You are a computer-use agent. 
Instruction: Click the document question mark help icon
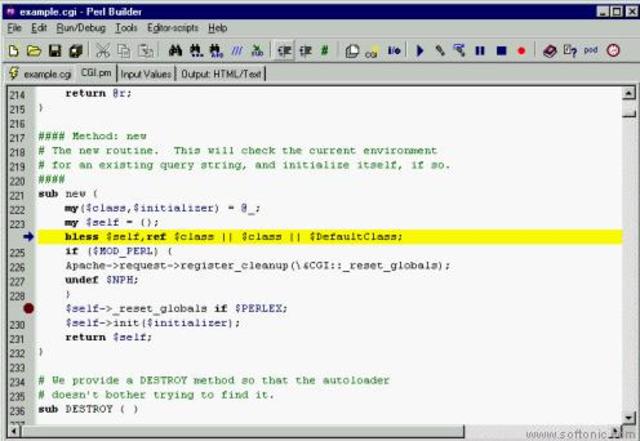[x=570, y=51]
